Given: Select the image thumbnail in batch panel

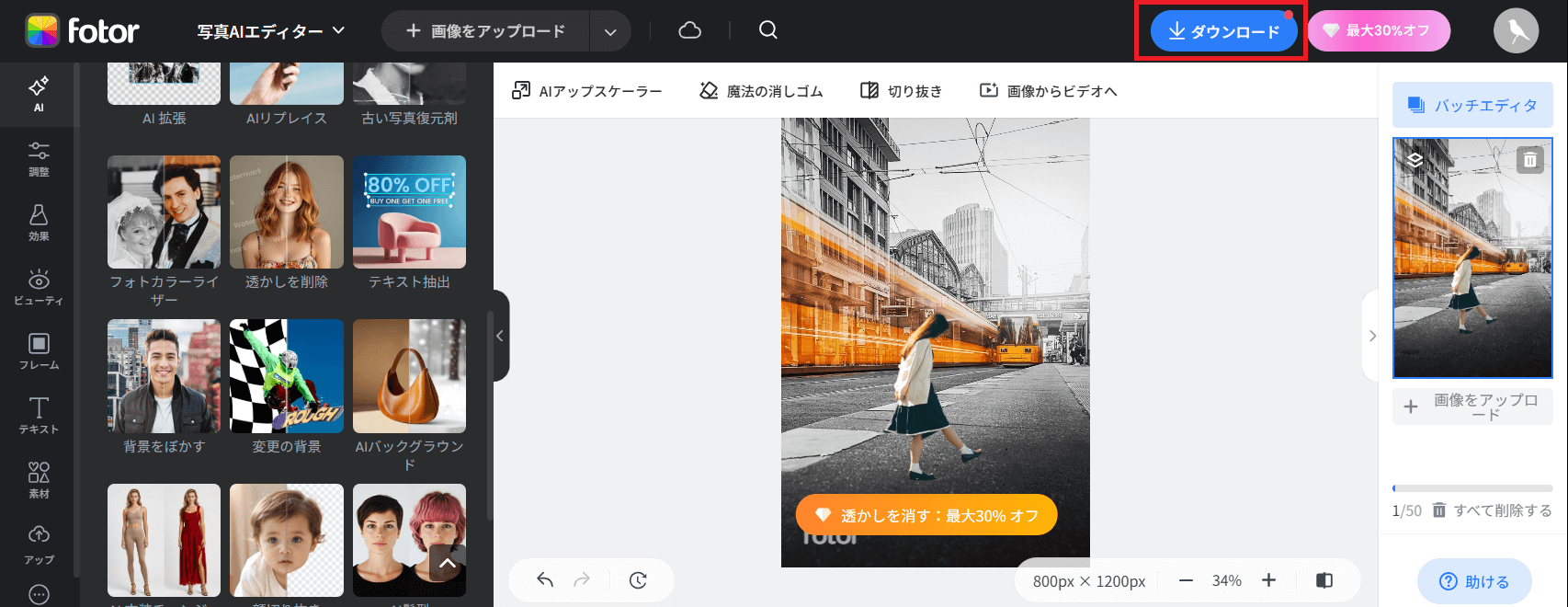Looking at the screenshot, I should tap(1472, 258).
